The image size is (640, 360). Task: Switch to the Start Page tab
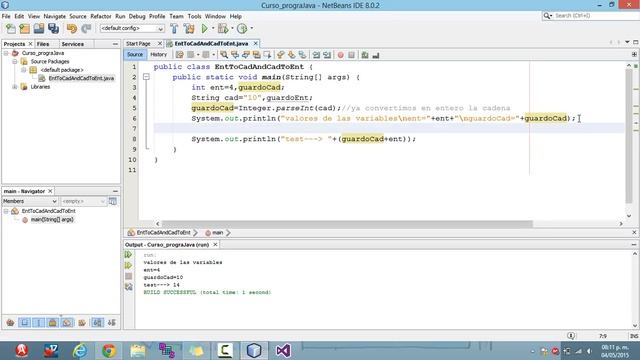tap(138, 43)
